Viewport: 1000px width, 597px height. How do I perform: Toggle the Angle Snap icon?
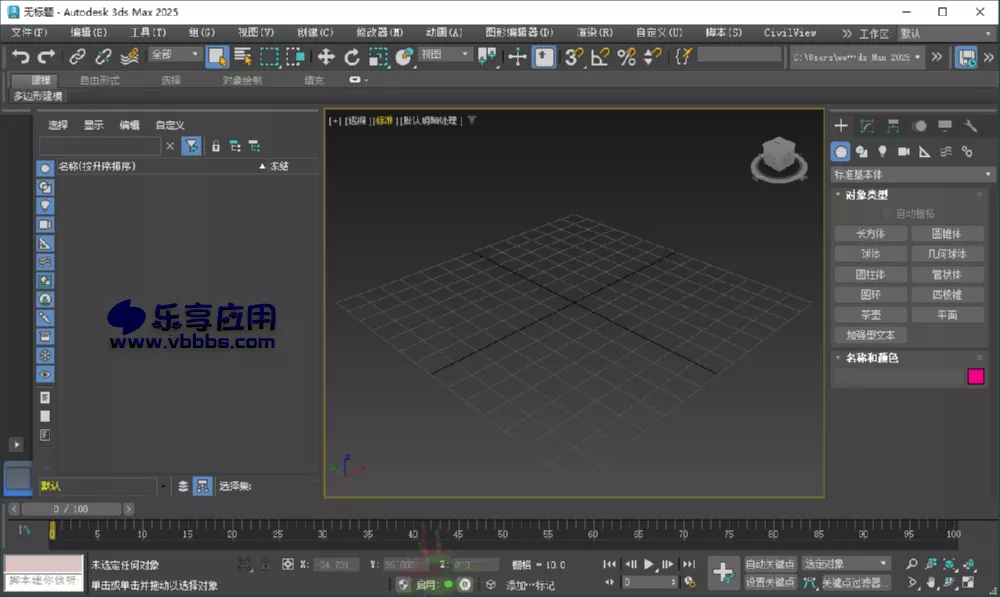[x=600, y=57]
